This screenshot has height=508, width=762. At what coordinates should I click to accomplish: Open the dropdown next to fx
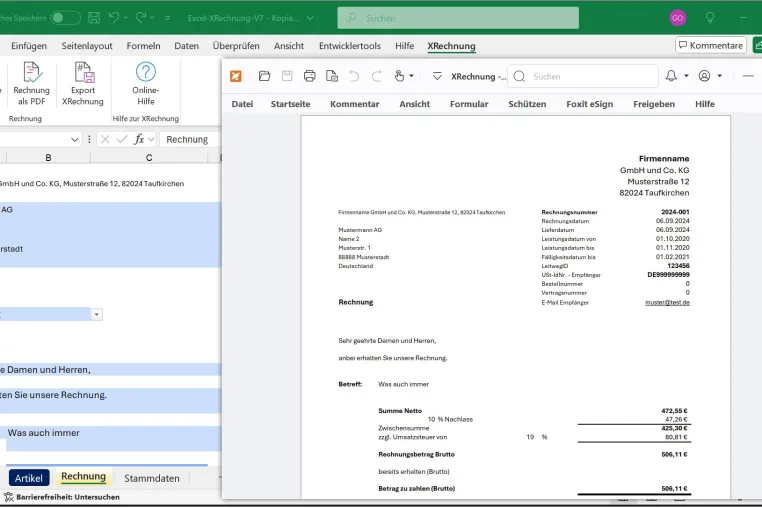tap(151, 140)
